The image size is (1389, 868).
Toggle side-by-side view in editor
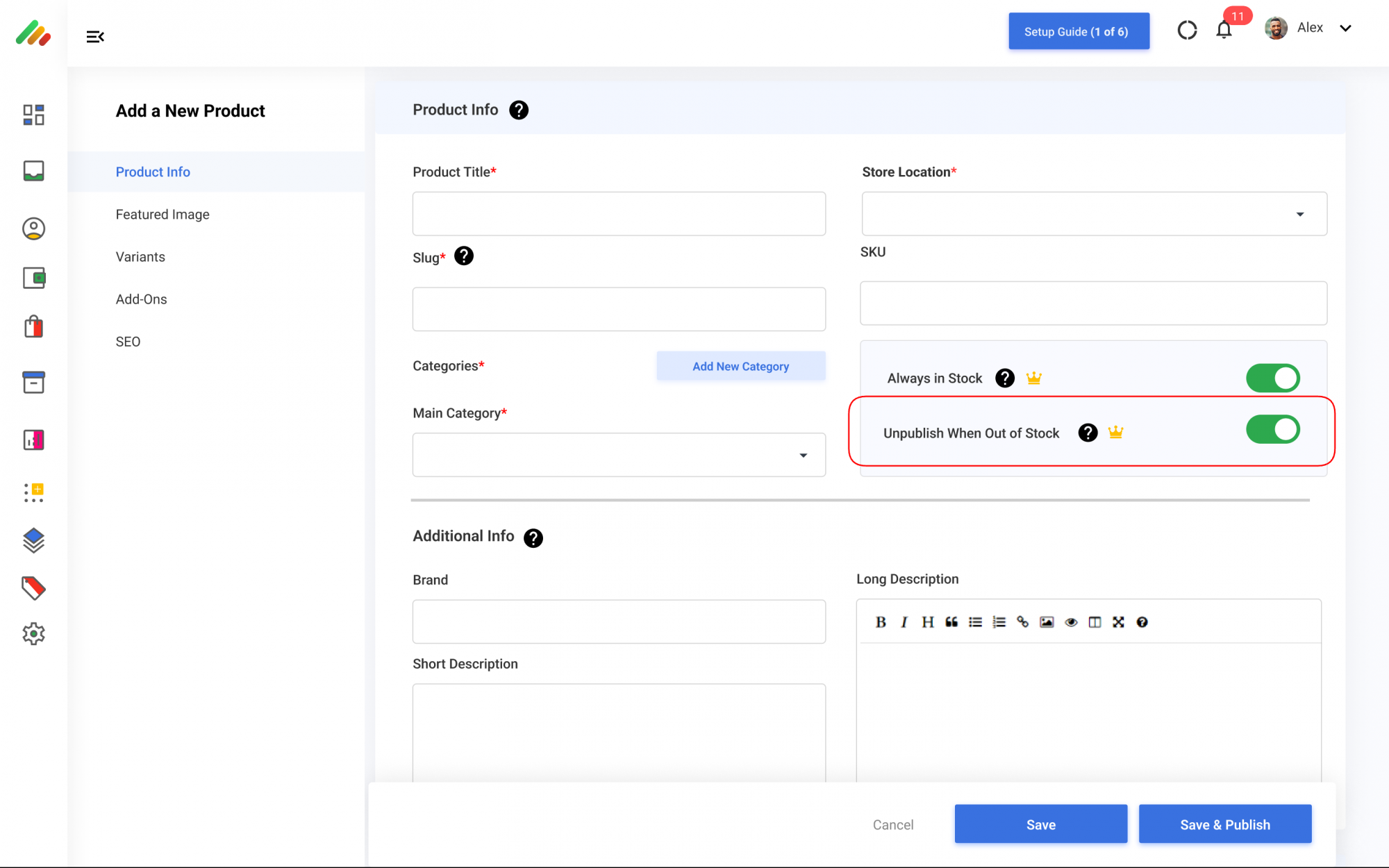(1095, 622)
